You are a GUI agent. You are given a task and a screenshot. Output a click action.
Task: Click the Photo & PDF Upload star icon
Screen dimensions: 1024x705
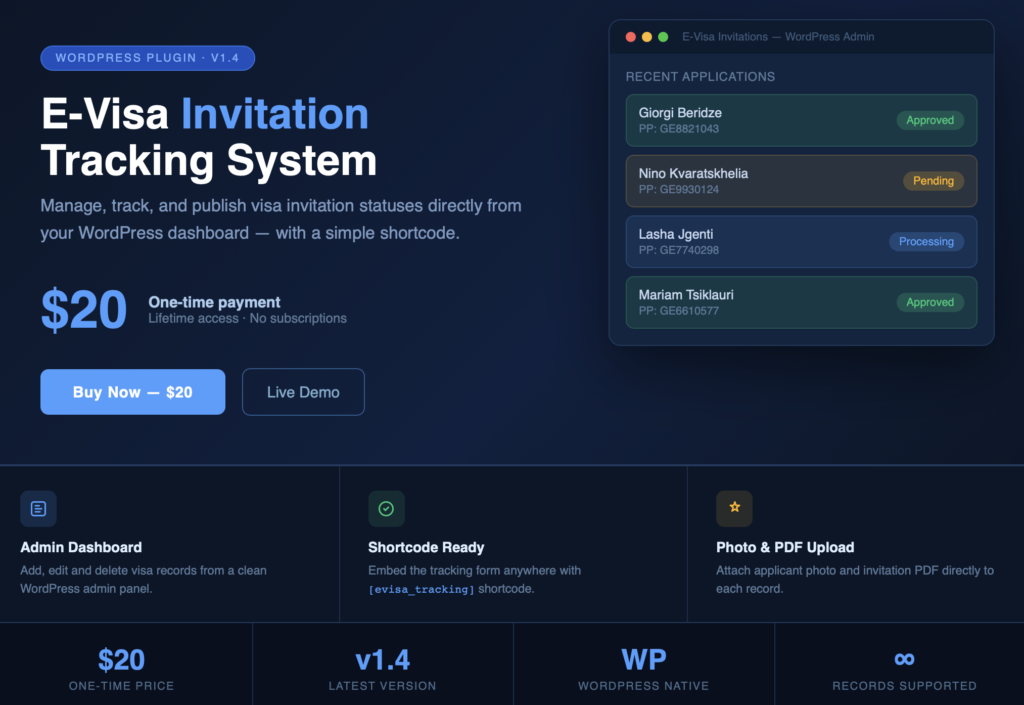734,508
